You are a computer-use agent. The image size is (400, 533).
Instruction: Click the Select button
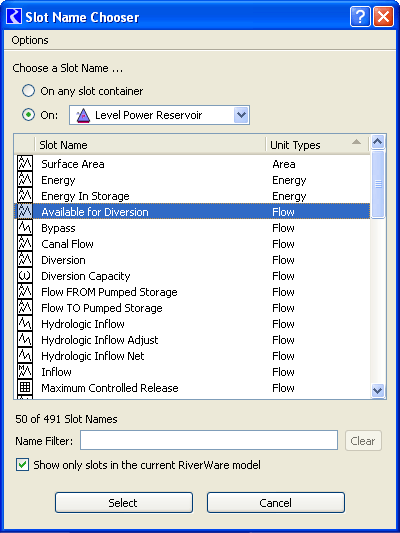[x=124, y=502]
